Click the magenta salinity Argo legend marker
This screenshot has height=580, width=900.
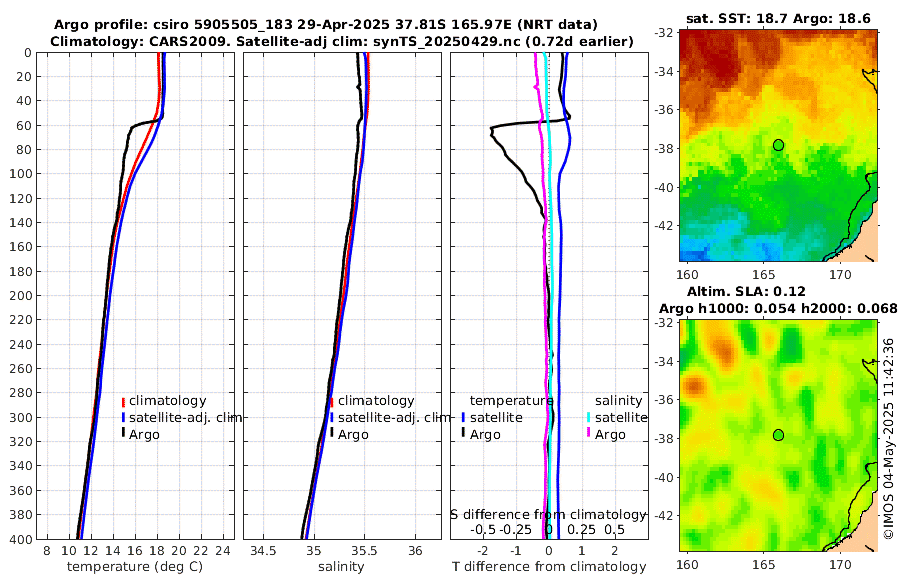tap(589, 434)
